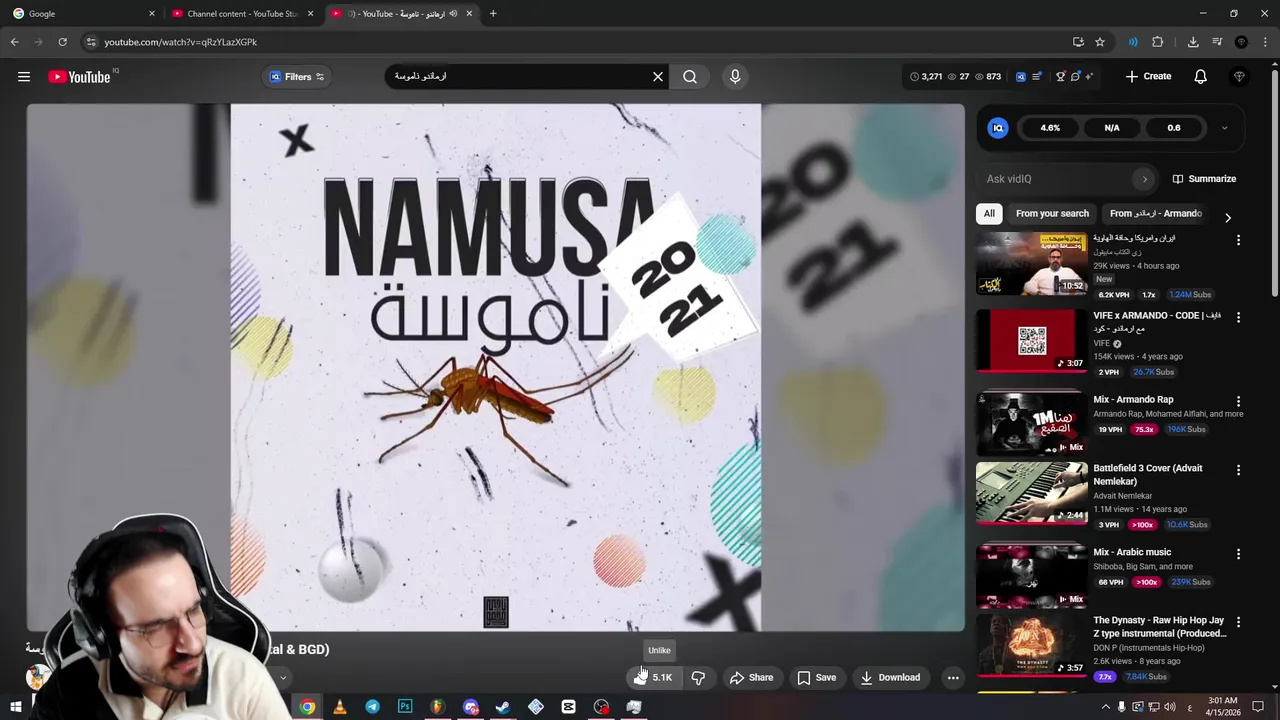The height and width of the screenshot is (720, 1280).
Task: Open a new browser tab
Action: click(493, 14)
